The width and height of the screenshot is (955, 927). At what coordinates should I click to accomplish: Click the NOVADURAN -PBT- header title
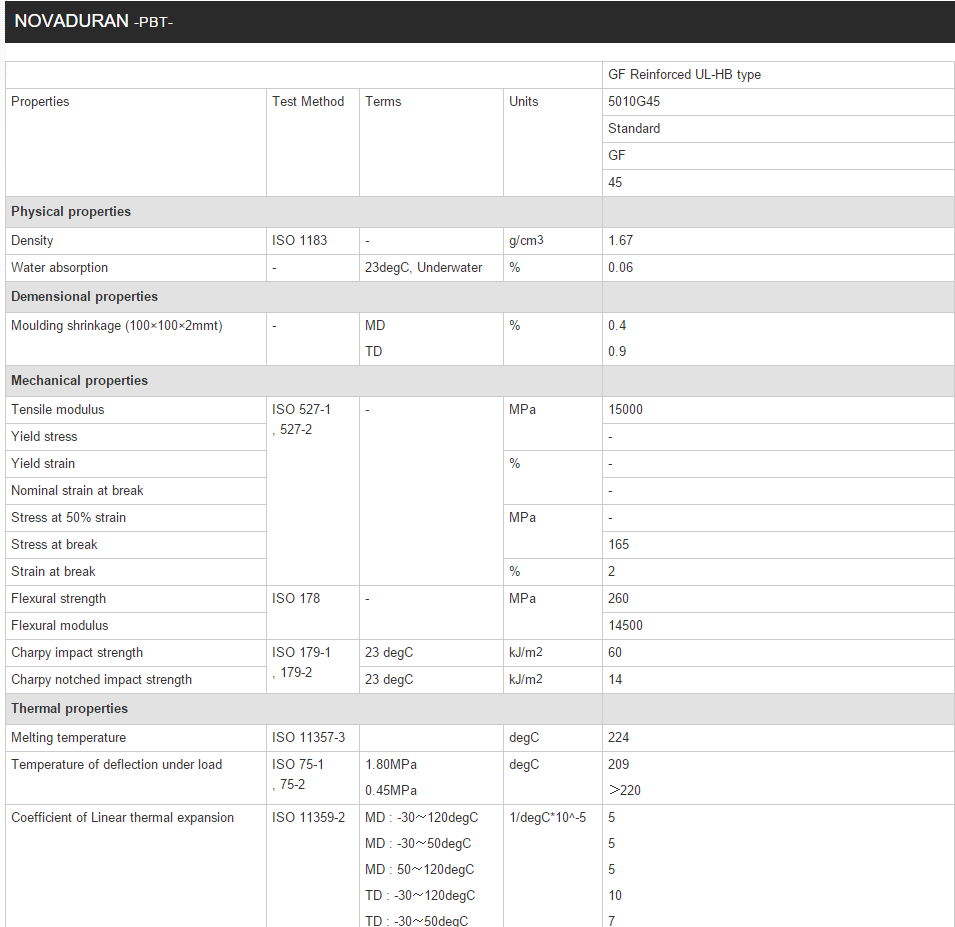click(x=93, y=21)
